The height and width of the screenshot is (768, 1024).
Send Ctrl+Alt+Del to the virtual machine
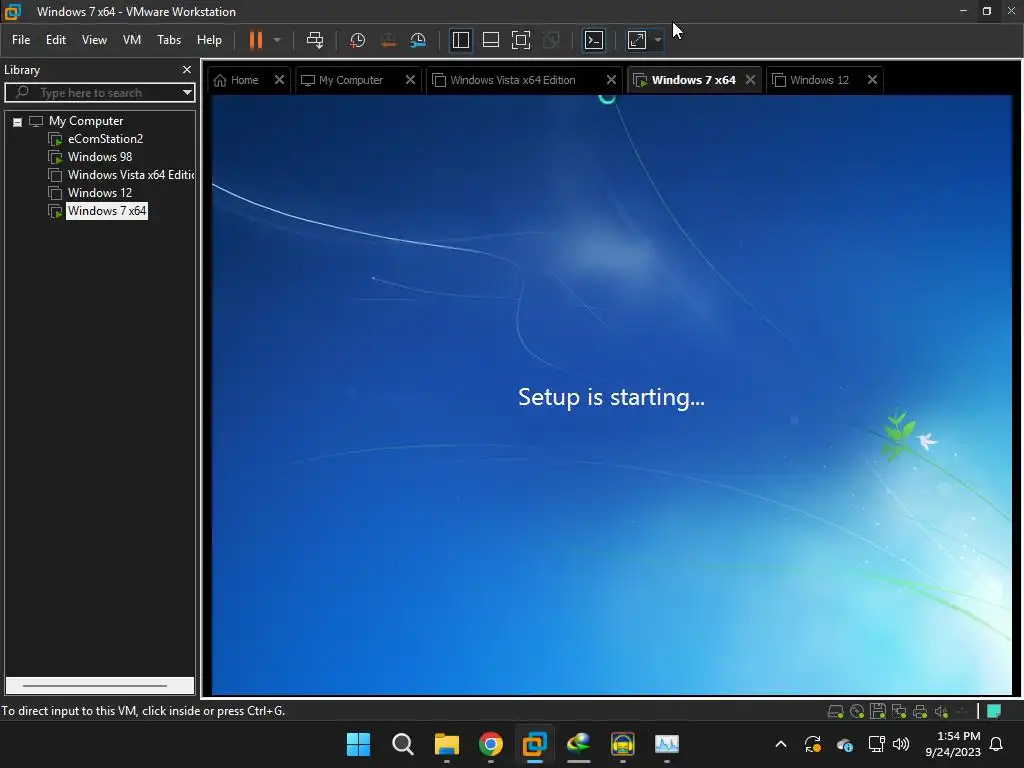tap(315, 40)
